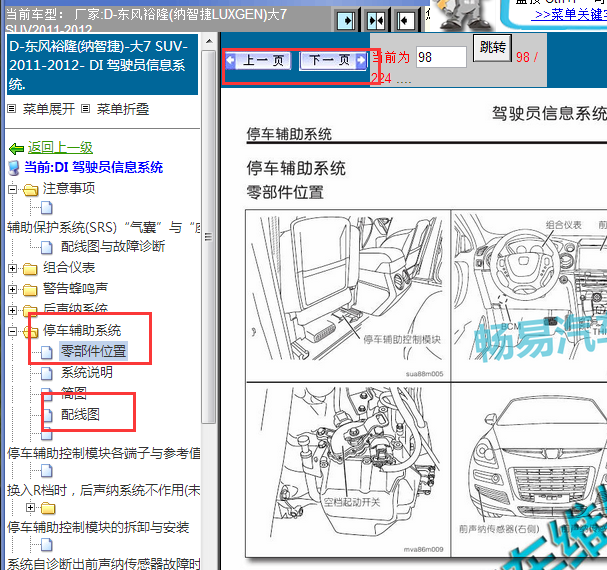
Task: Go to previous page with 上一页 button
Action: (259, 60)
